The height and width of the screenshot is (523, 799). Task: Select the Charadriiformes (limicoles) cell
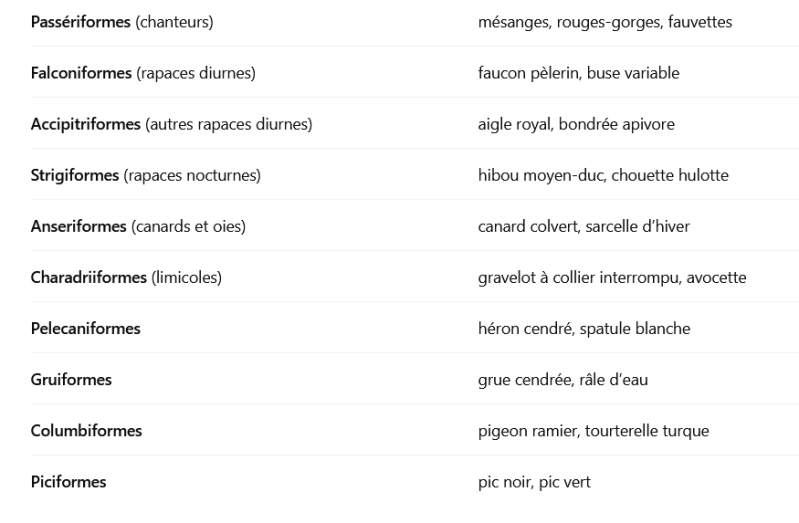coord(125,278)
